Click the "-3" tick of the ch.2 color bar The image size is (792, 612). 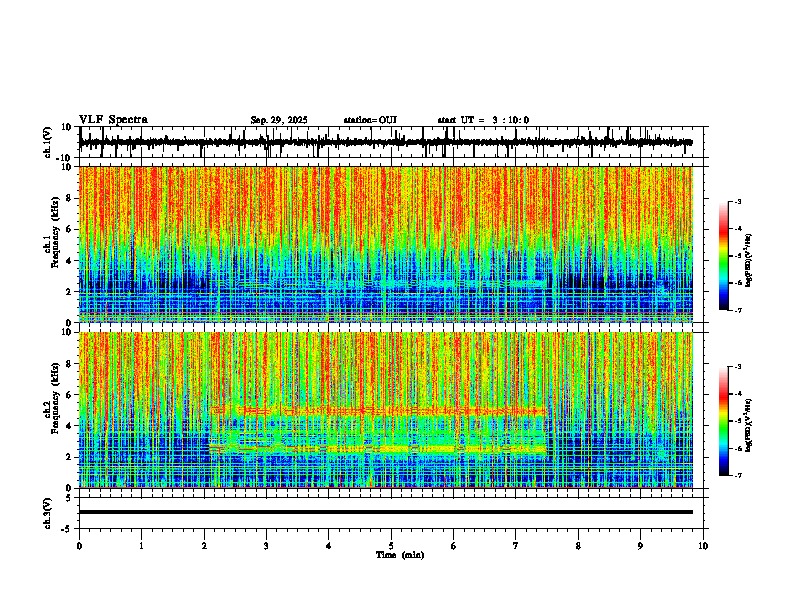[x=737, y=367]
